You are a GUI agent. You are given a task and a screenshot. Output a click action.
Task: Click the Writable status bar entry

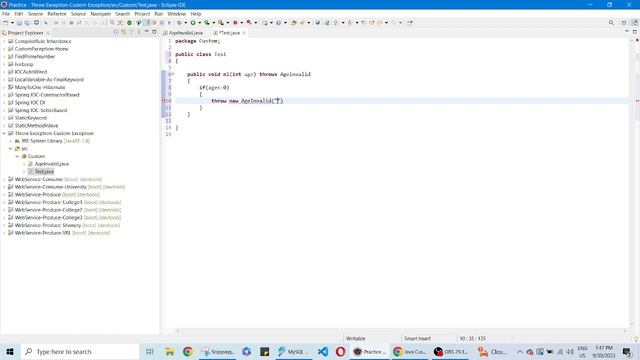pyautogui.click(x=356, y=338)
